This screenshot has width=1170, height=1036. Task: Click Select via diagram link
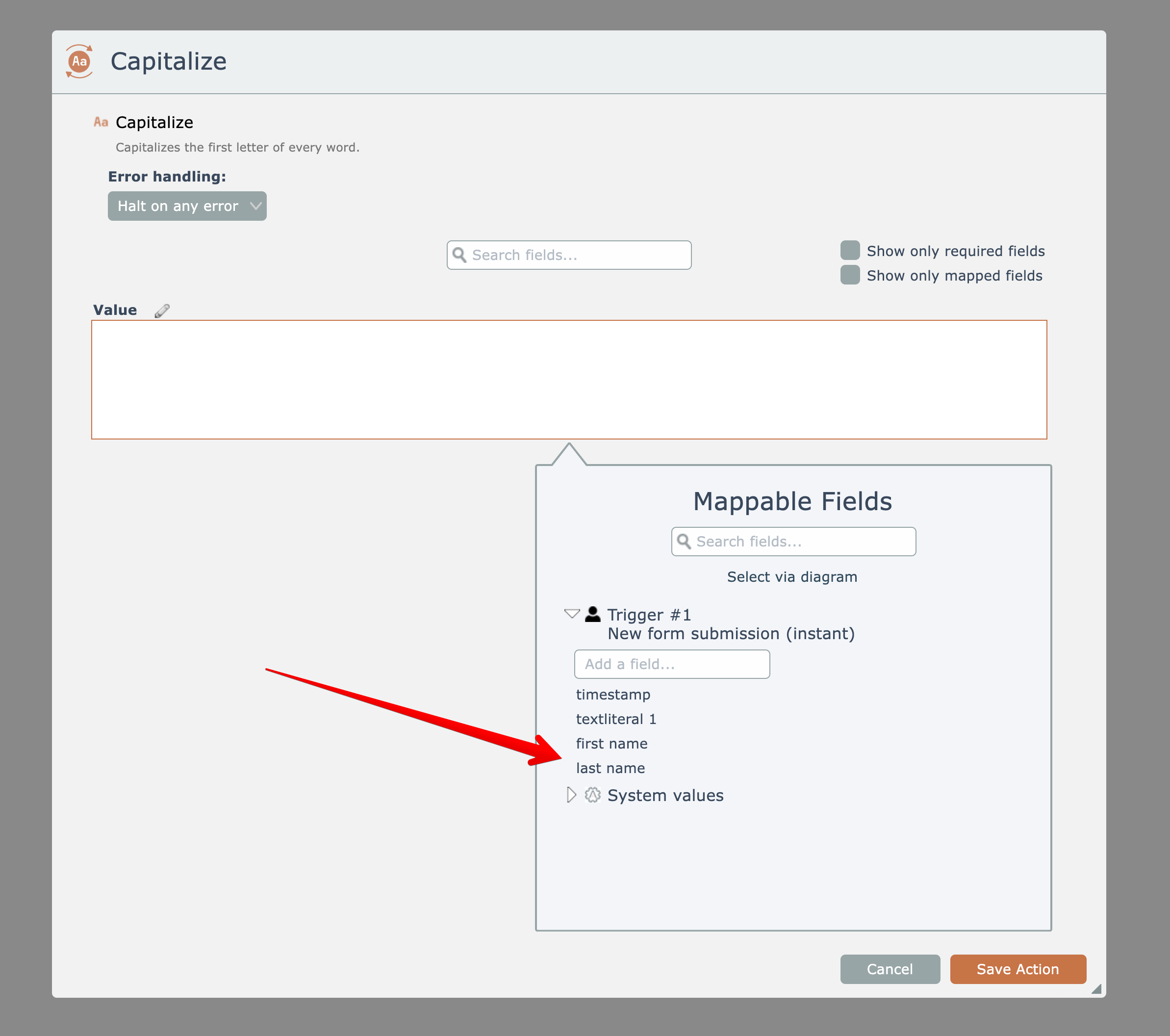(791, 577)
